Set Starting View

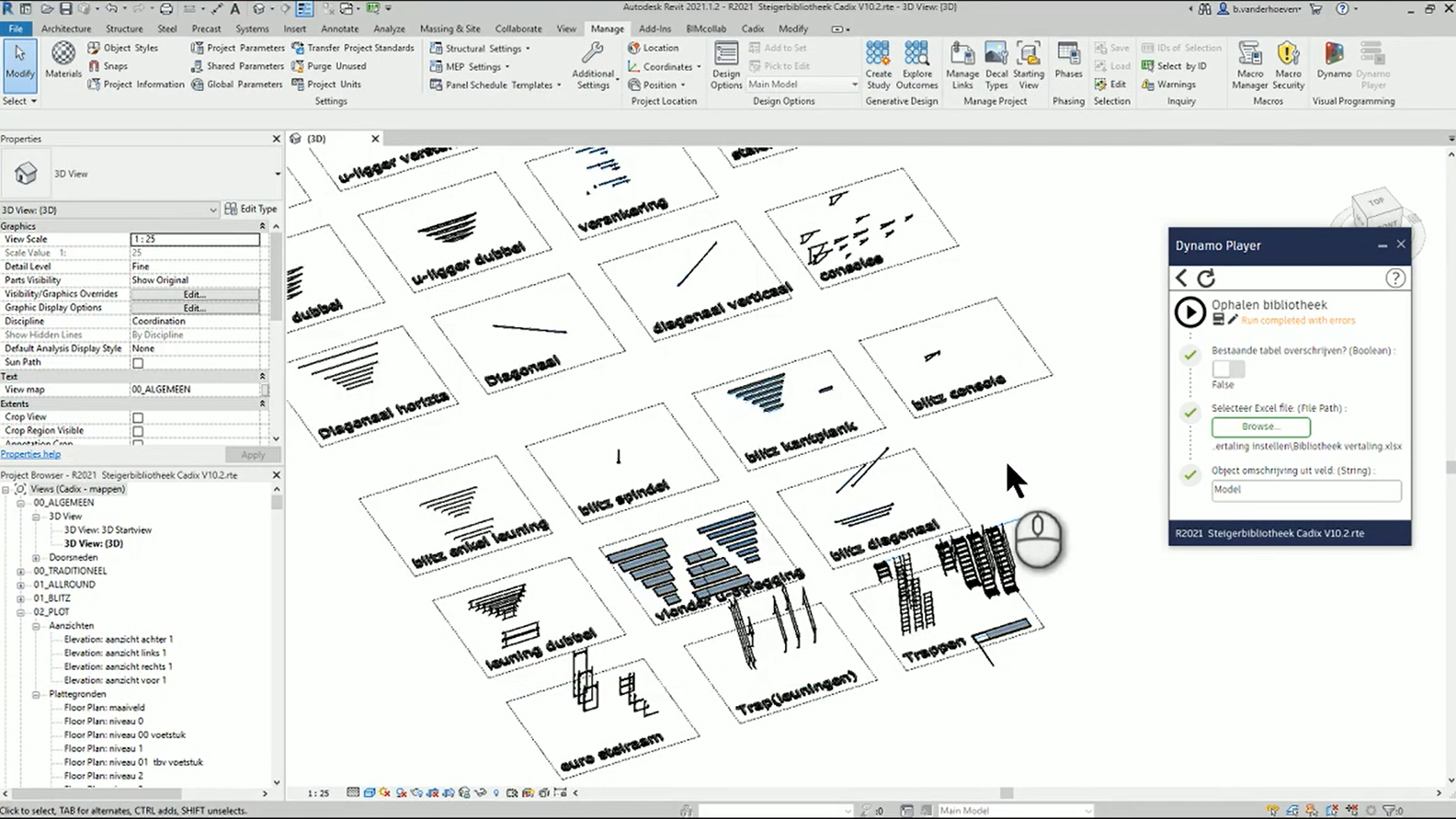tap(1029, 66)
